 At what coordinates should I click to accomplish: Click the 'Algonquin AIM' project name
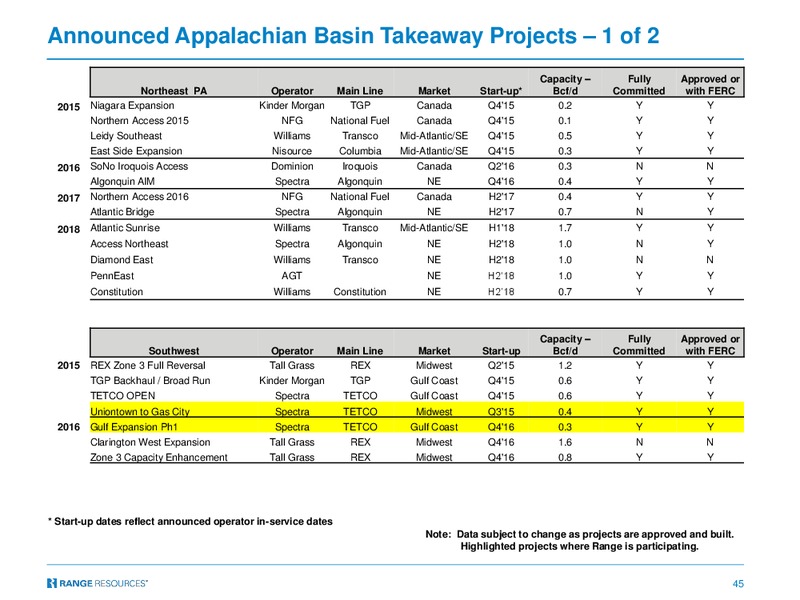[122, 182]
